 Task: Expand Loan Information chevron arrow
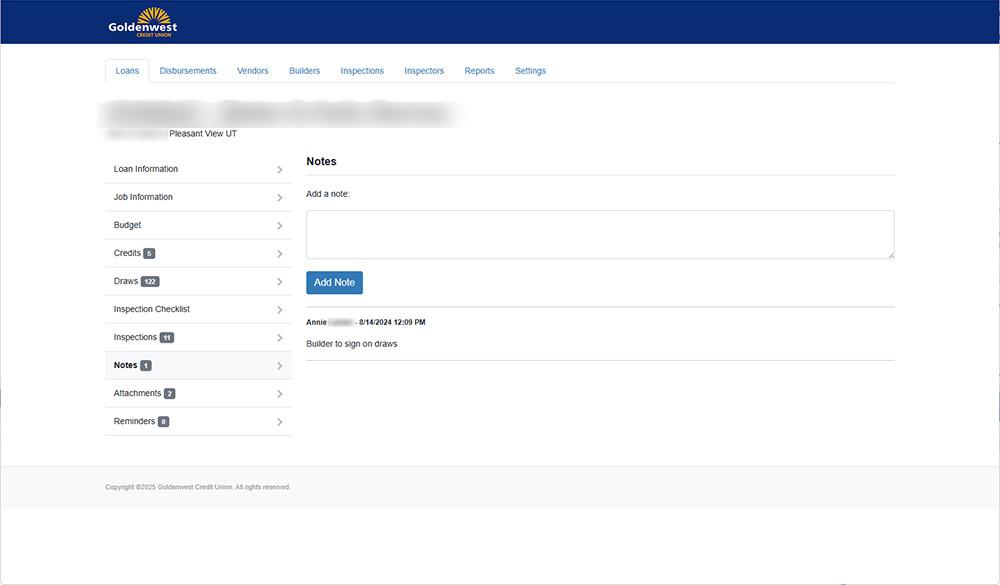coord(280,170)
